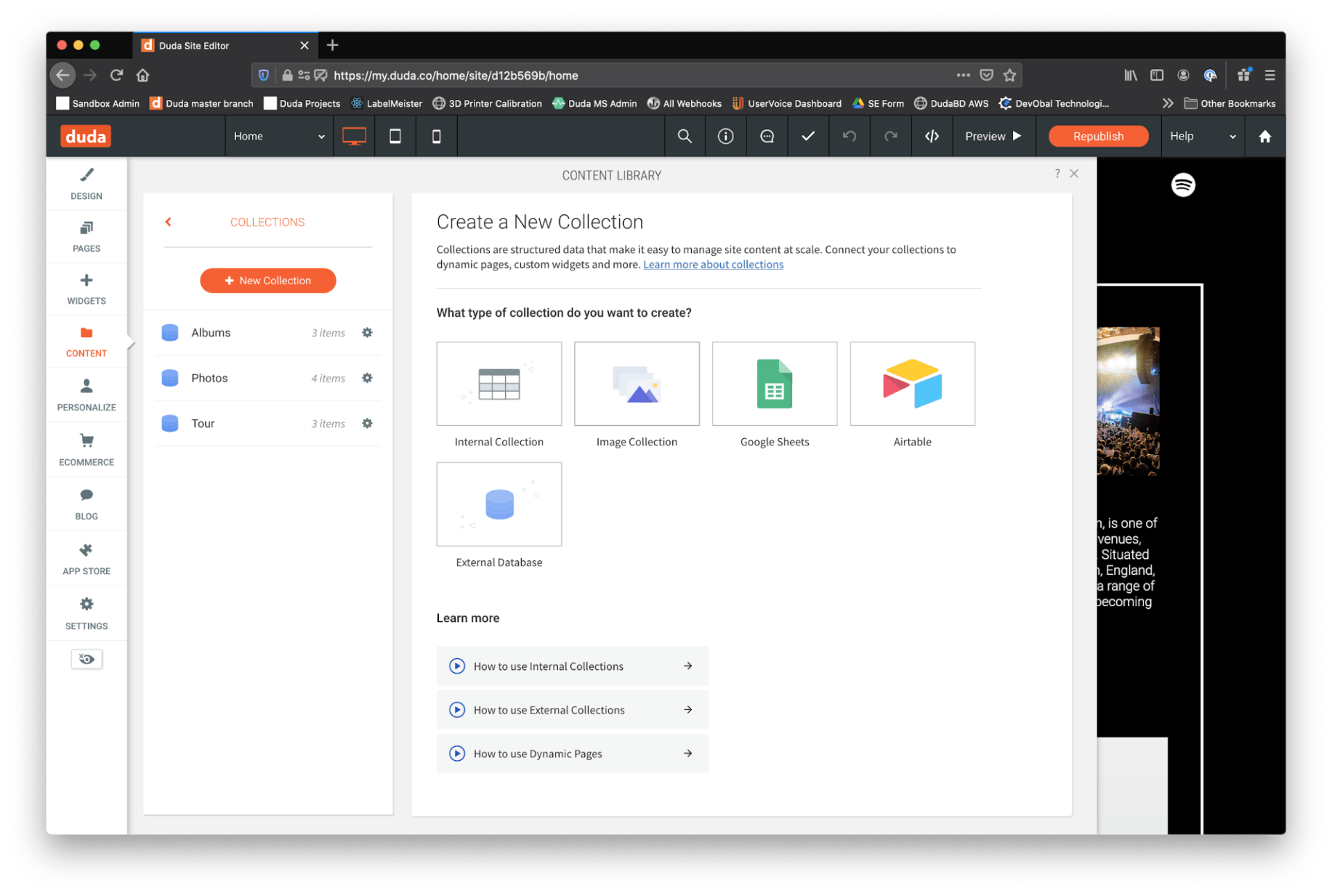Open Learn more about collections link
The image size is (1332, 896).
pyautogui.click(x=713, y=264)
